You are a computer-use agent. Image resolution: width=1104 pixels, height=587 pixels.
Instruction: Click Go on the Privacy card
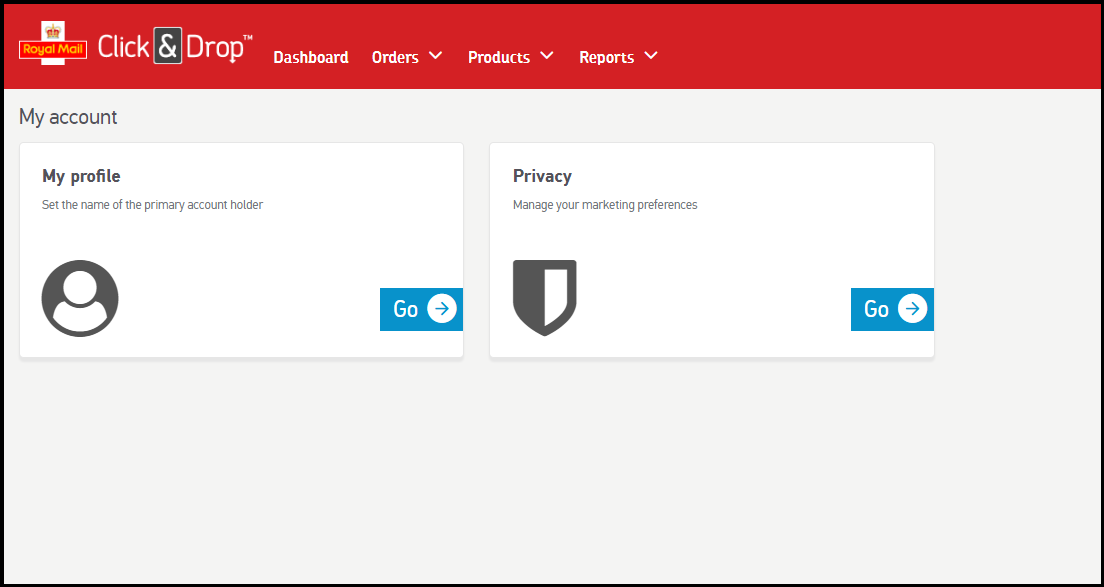pyautogui.click(x=892, y=309)
